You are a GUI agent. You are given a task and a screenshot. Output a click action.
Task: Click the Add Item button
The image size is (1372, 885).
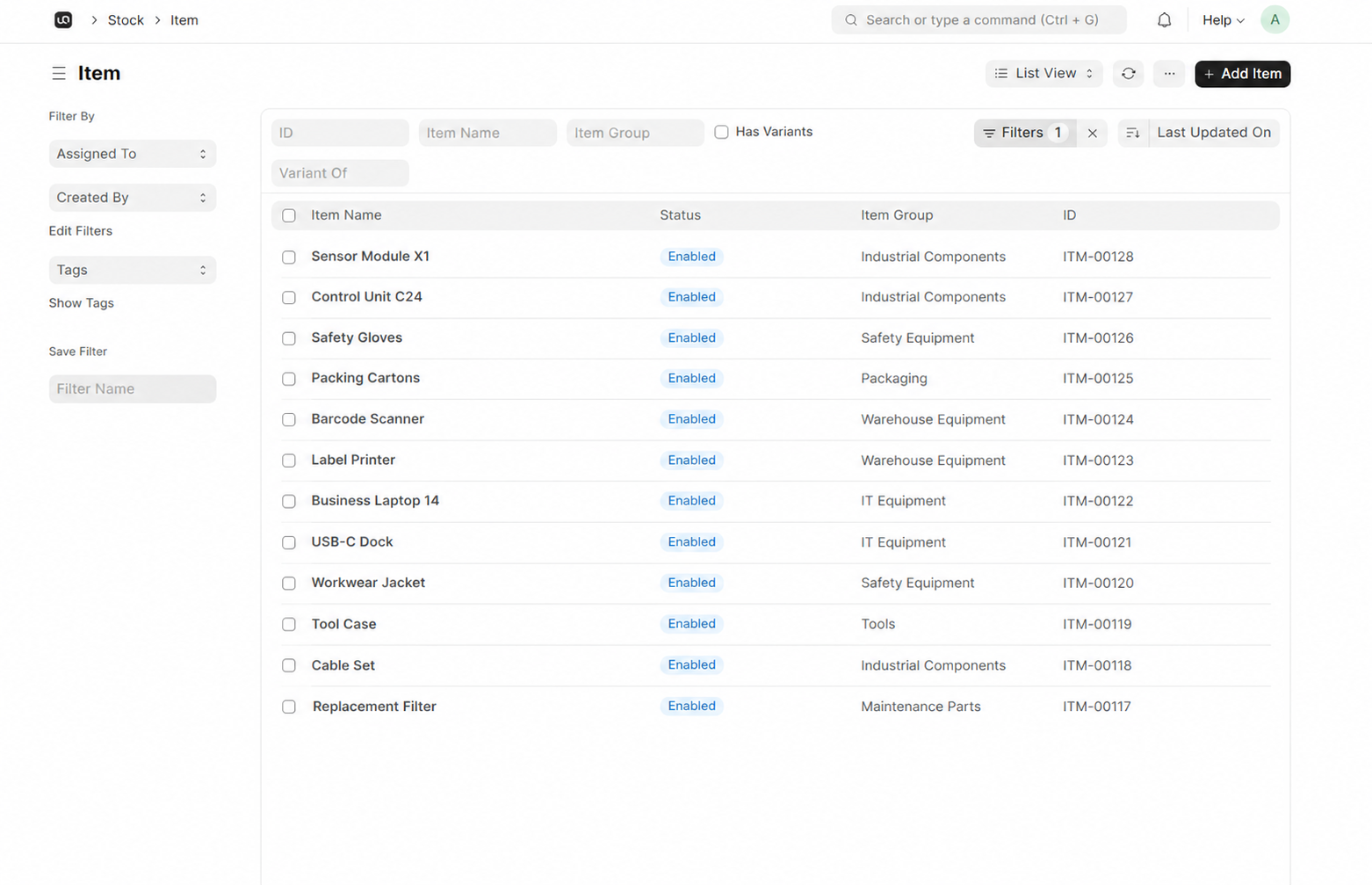click(1242, 74)
